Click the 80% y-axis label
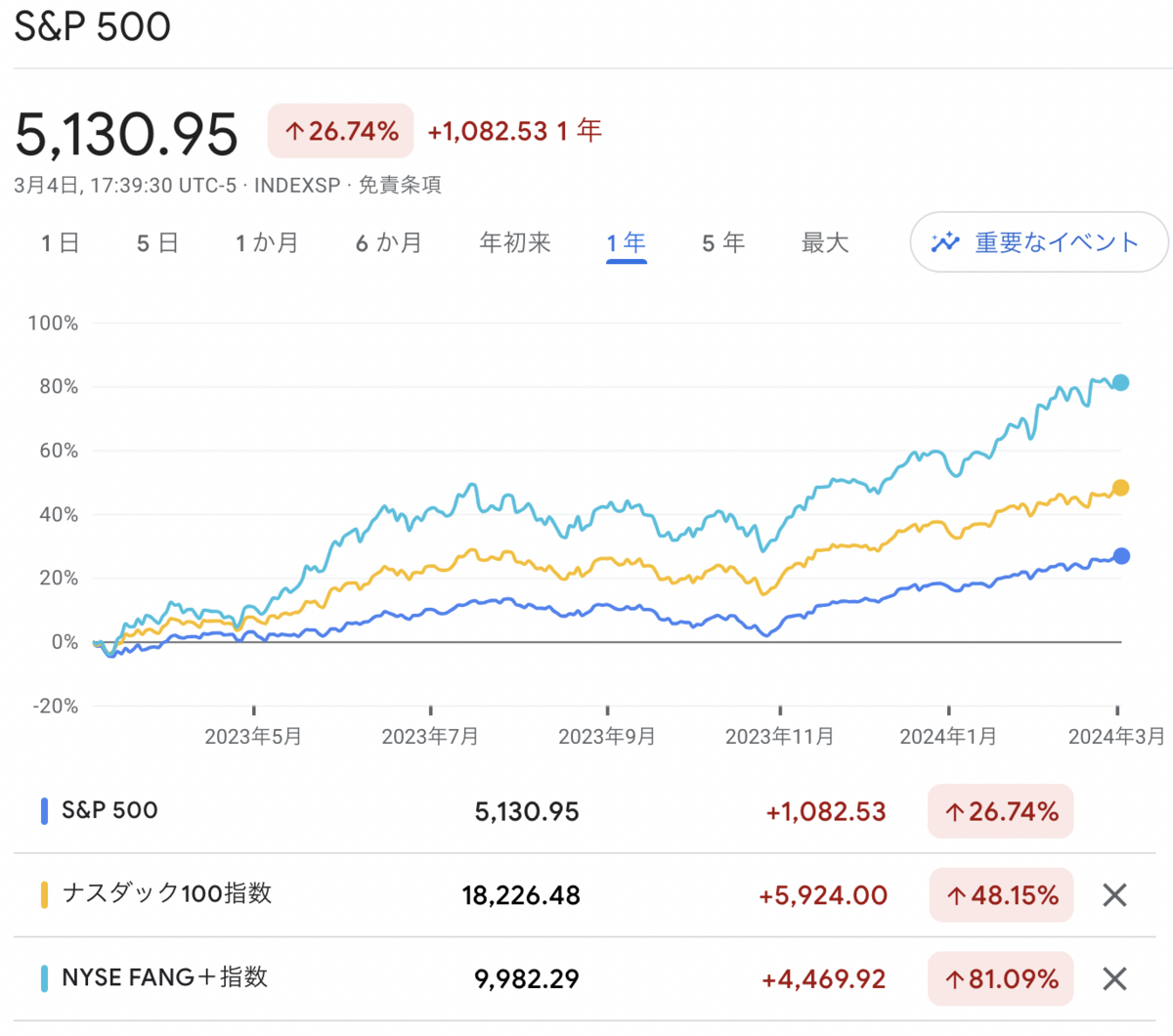 point(59,386)
